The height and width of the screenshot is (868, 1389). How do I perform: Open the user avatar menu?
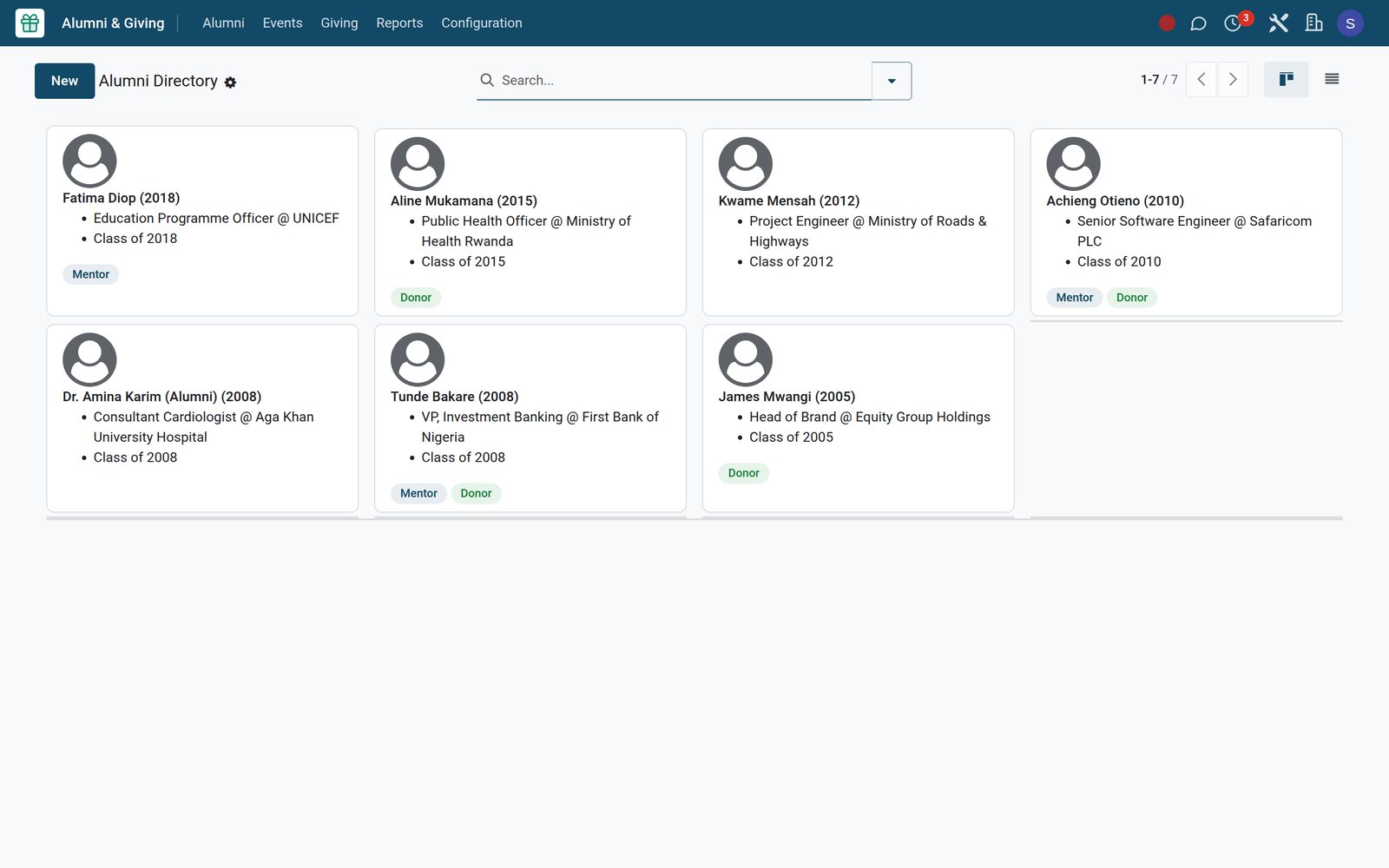coord(1350,23)
